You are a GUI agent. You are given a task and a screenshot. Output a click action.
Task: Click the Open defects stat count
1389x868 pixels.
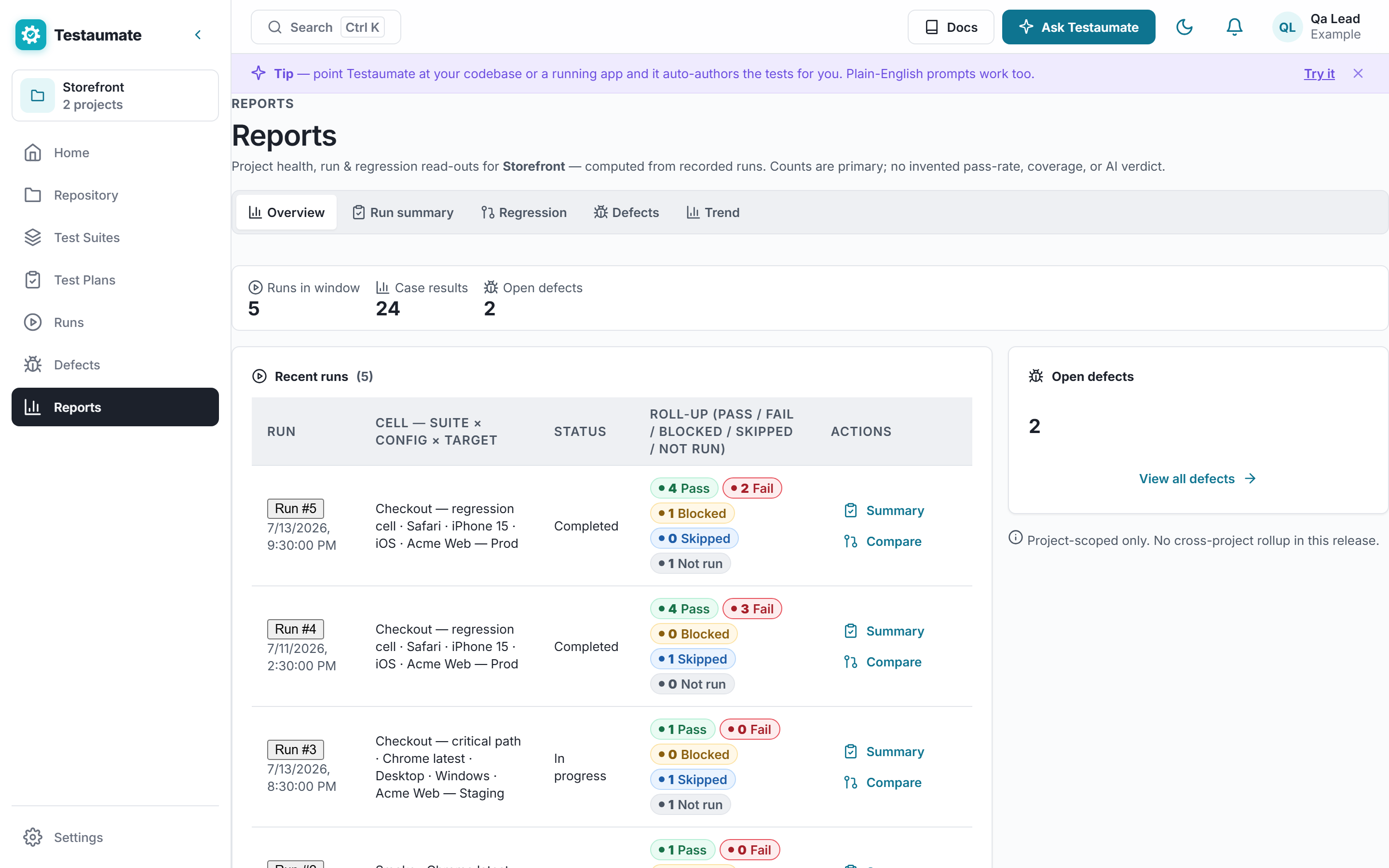coord(490,309)
